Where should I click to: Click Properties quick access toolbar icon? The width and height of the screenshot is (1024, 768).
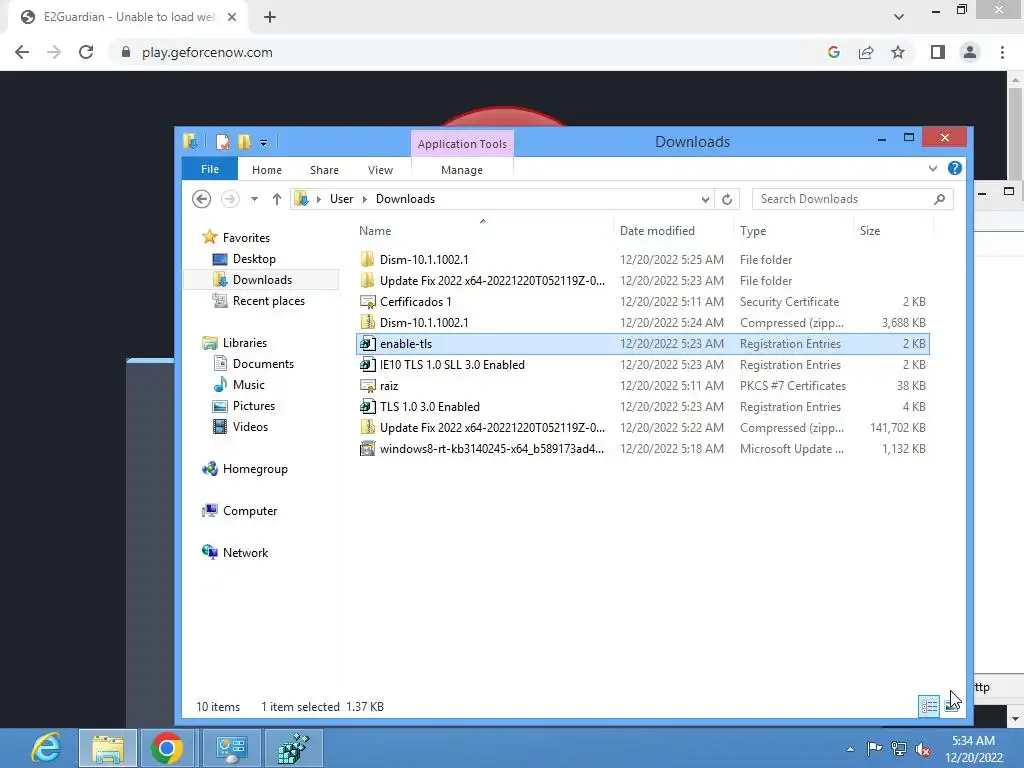[223, 142]
